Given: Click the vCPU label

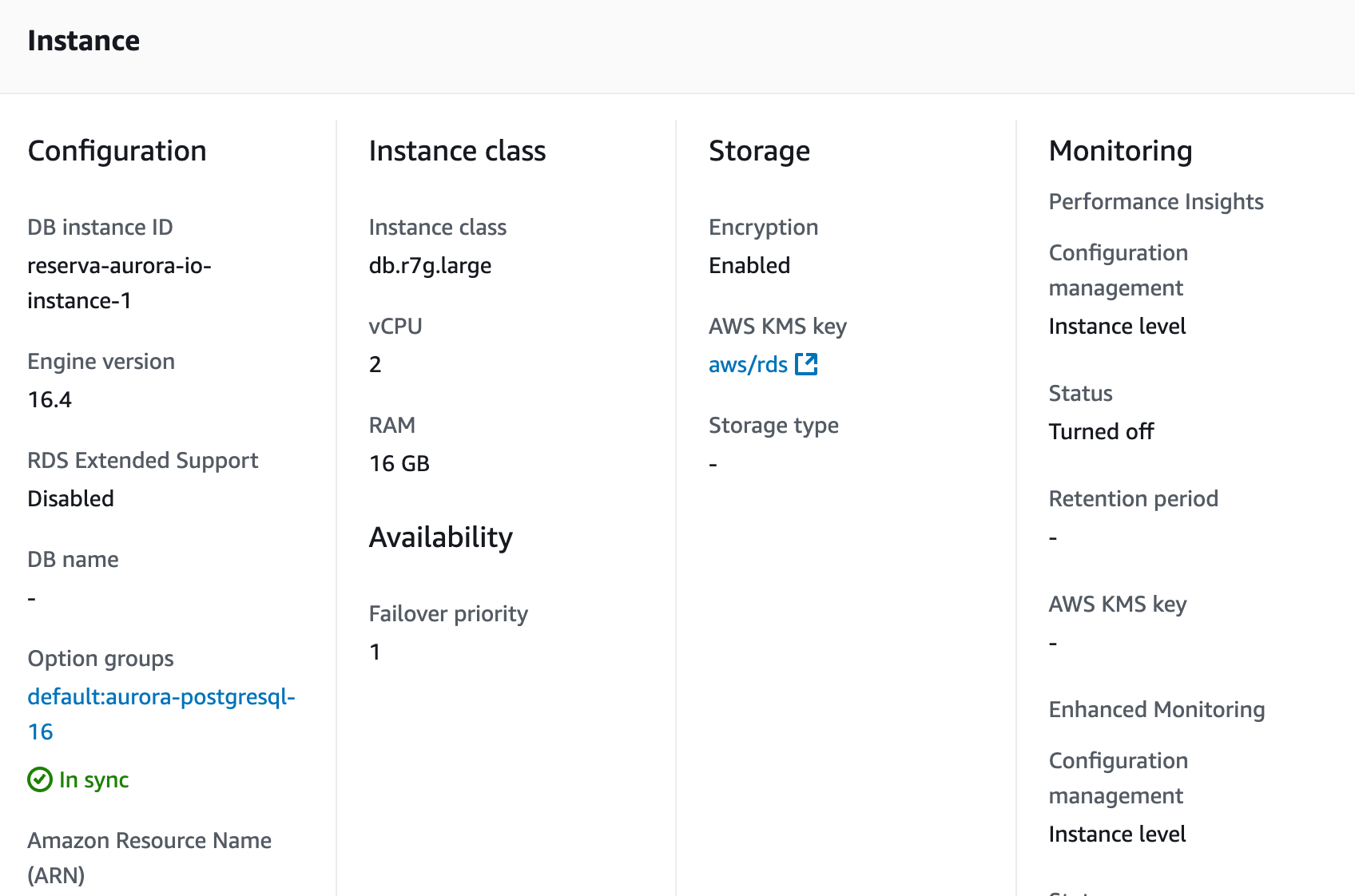Looking at the screenshot, I should (395, 326).
